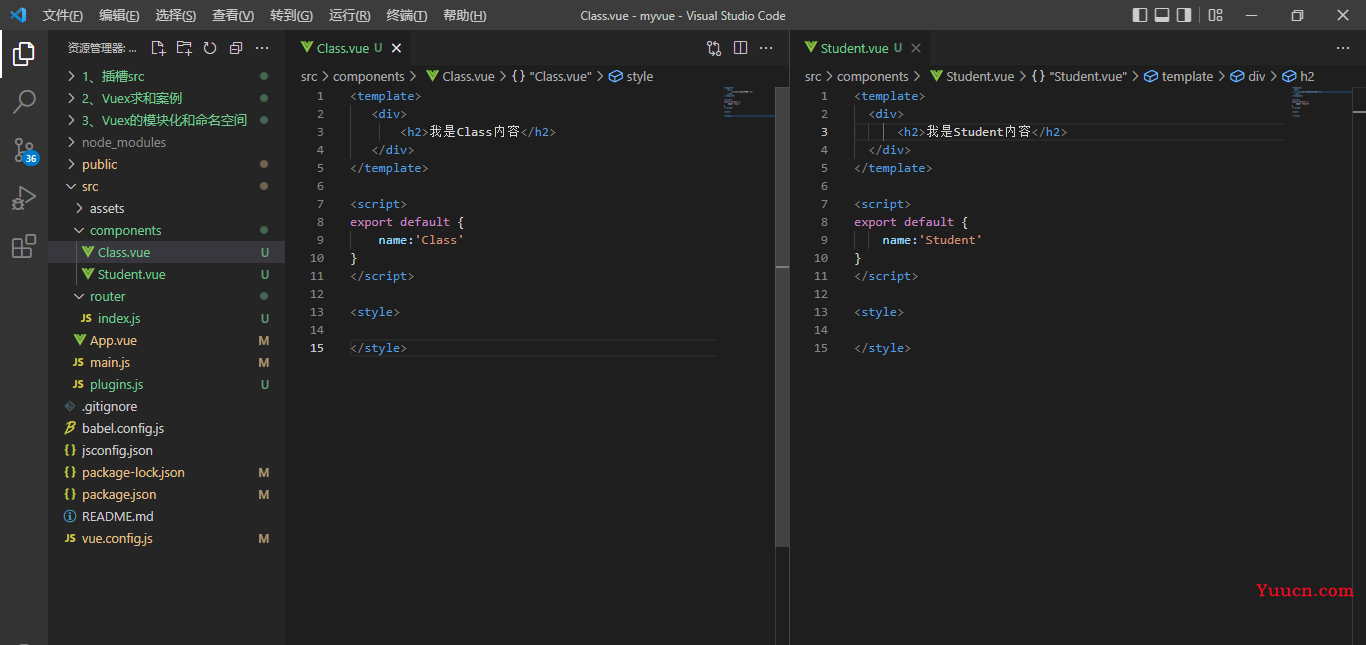Image resolution: width=1366 pixels, height=645 pixels.
Task: Open the 文件(F) menu
Action: tap(63, 15)
